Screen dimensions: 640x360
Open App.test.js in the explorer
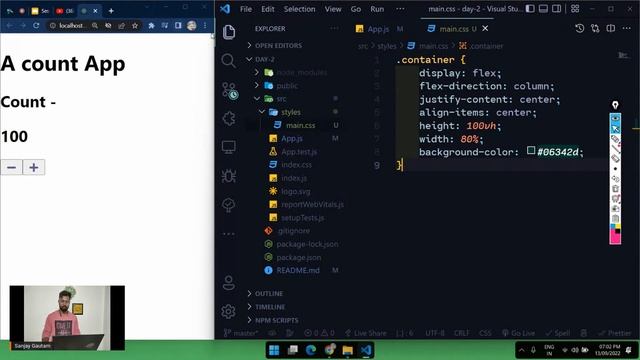coord(299,151)
